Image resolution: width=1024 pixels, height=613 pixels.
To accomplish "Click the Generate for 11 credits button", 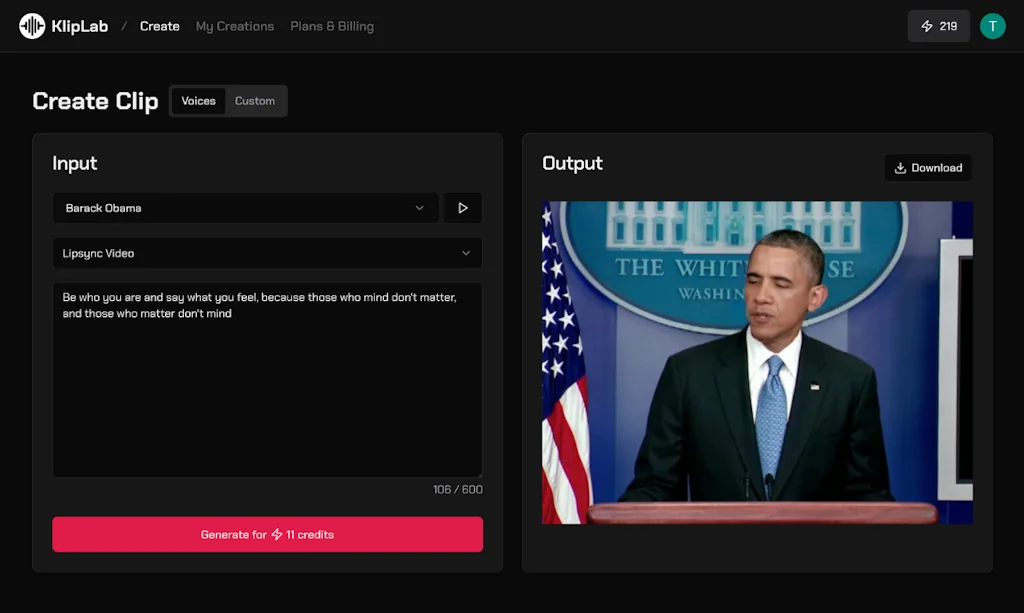I will pyautogui.click(x=267, y=534).
